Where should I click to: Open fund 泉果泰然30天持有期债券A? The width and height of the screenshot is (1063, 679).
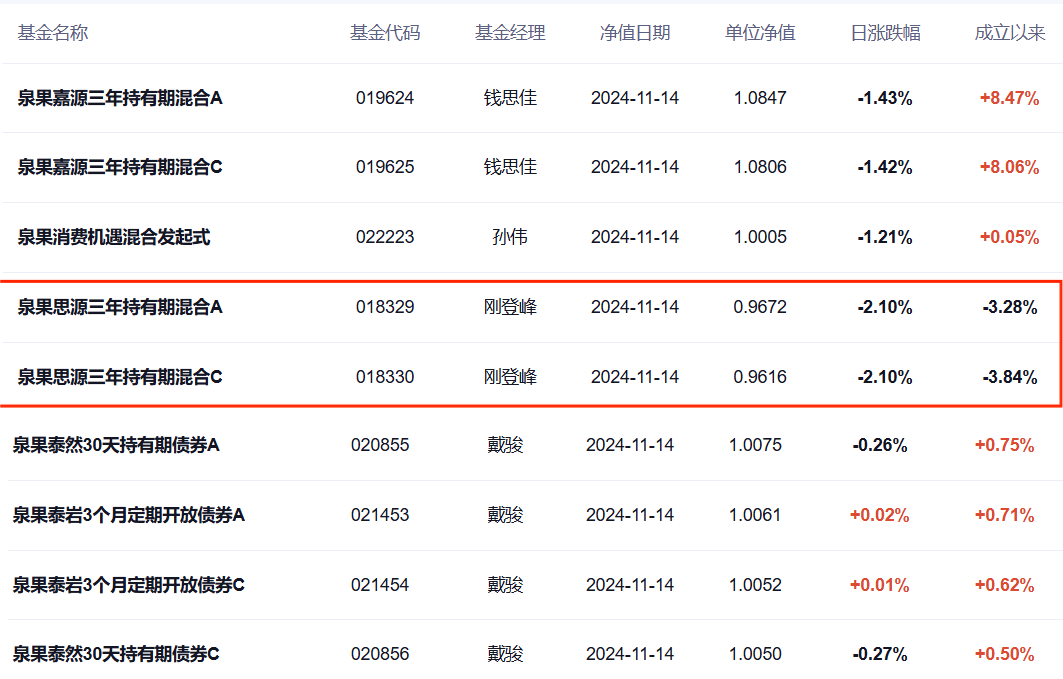pos(116,445)
